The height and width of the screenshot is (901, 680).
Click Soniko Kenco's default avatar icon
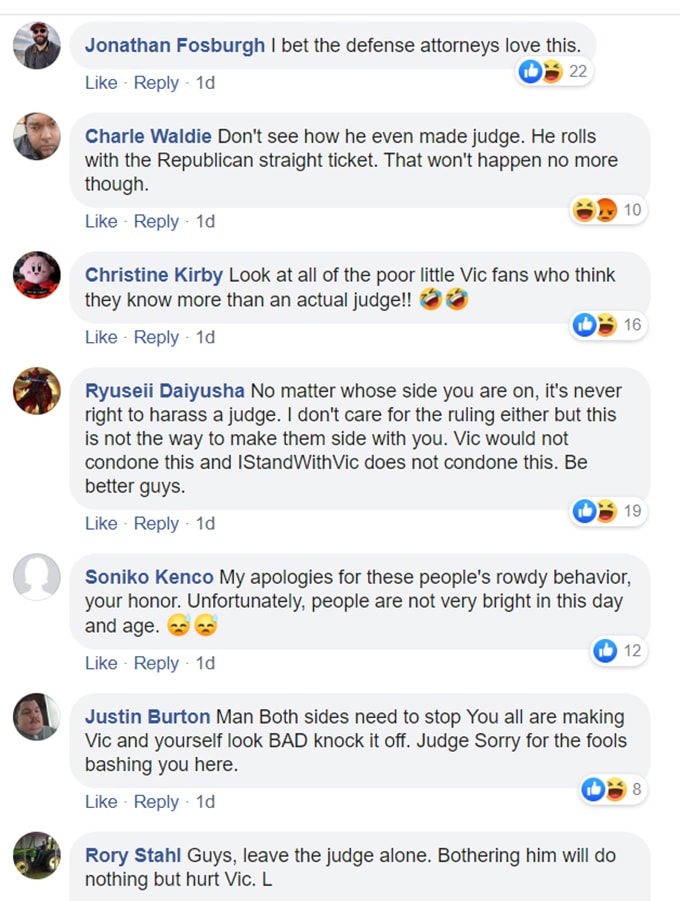(x=37, y=577)
